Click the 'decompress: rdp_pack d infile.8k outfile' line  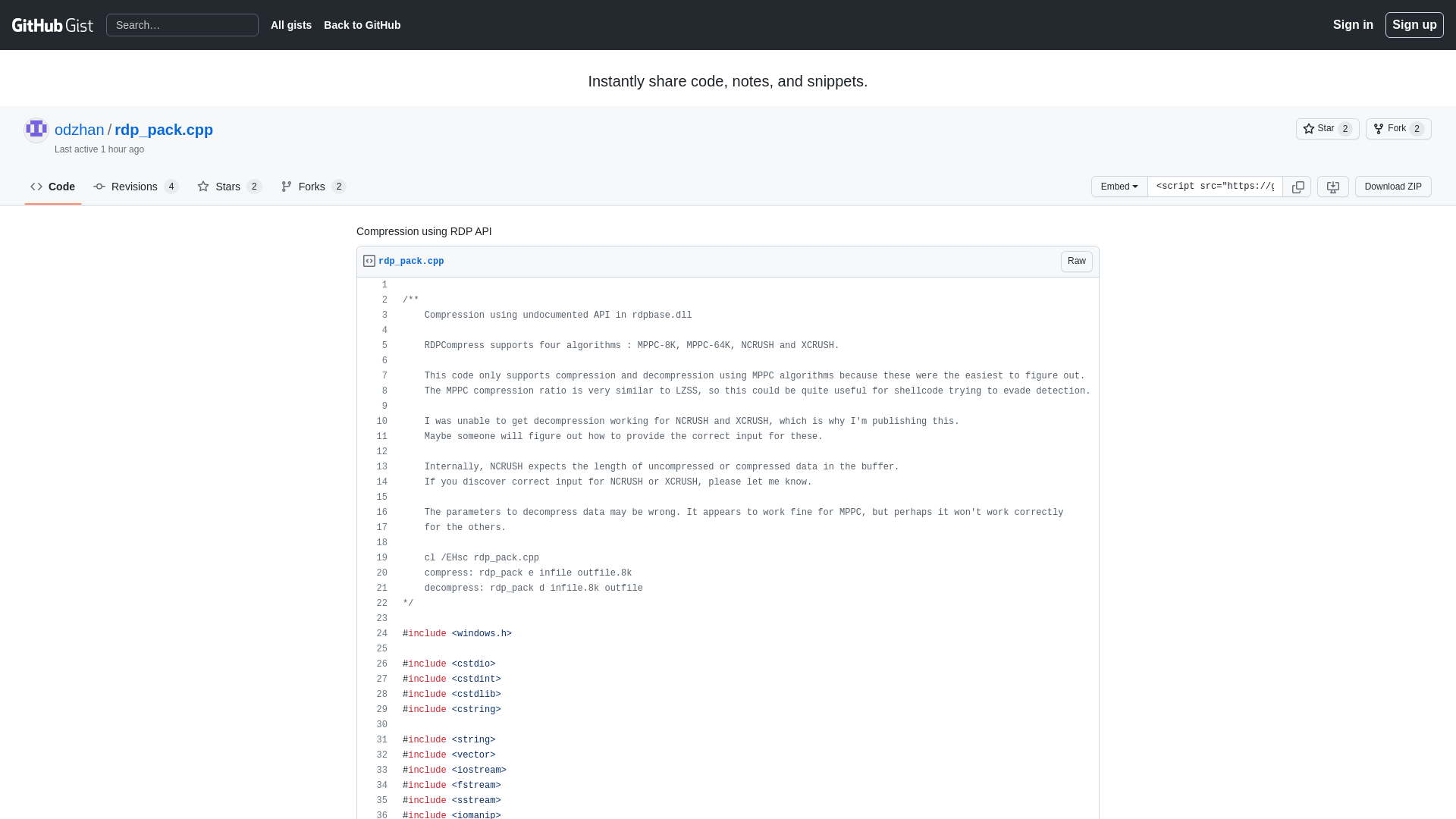[534, 588]
